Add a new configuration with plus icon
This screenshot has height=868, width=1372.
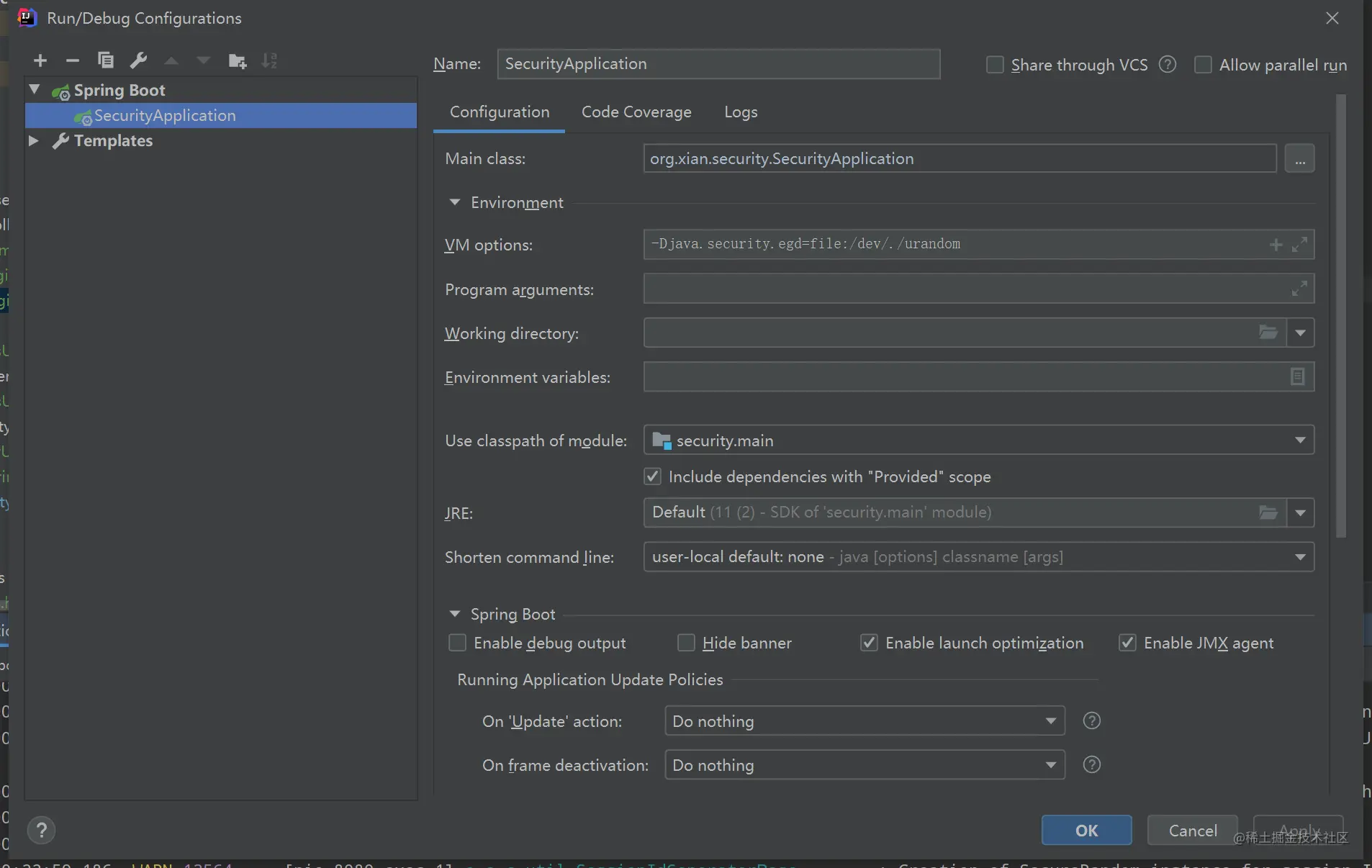coord(40,60)
